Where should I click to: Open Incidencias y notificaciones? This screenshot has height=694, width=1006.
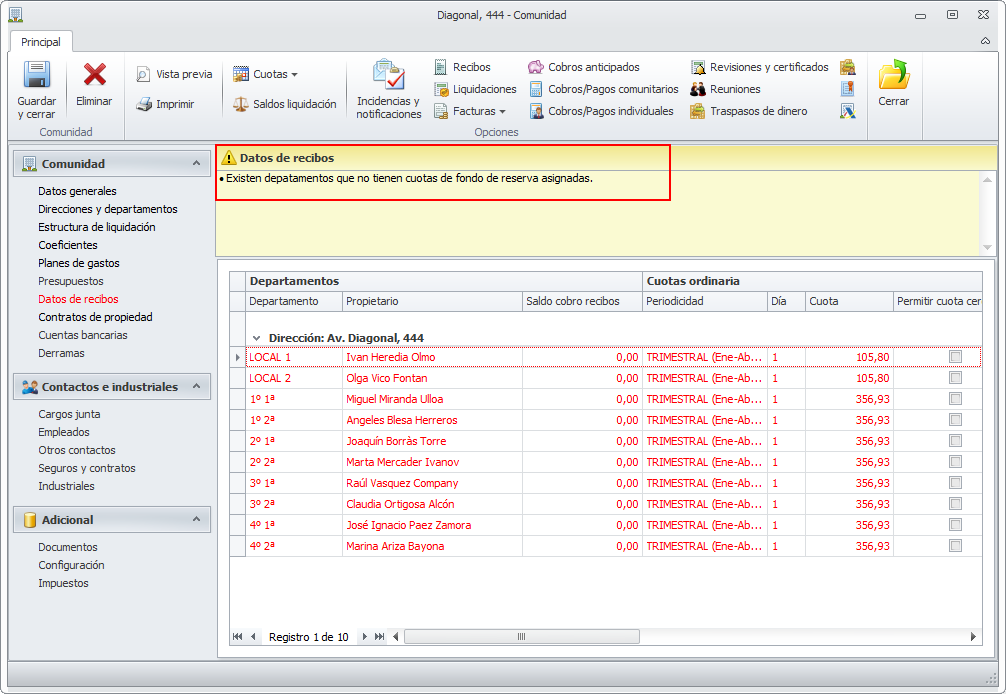click(x=389, y=89)
